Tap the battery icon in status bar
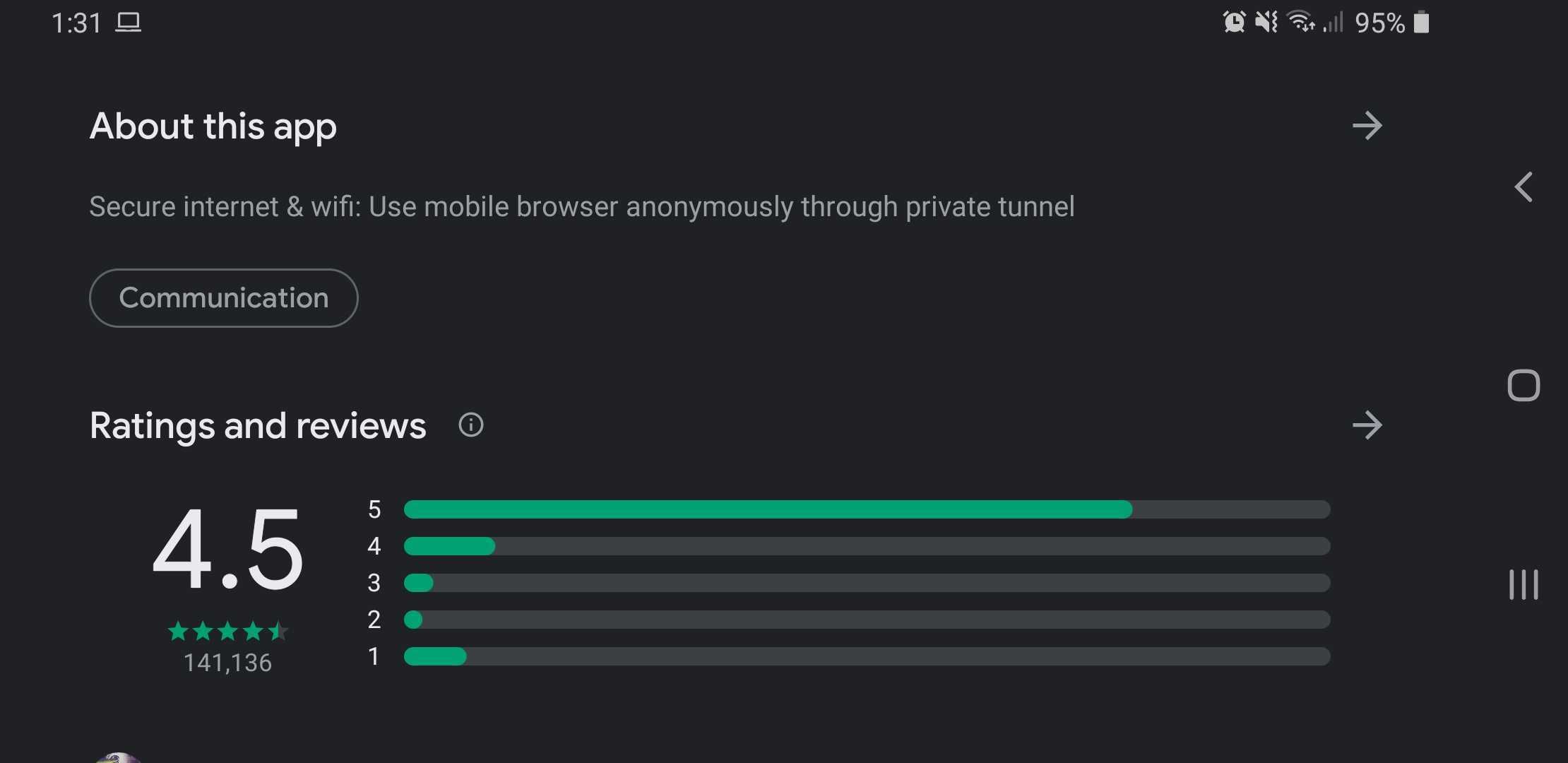The height and width of the screenshot is (763, 1568). click(x=1422, y=22)
